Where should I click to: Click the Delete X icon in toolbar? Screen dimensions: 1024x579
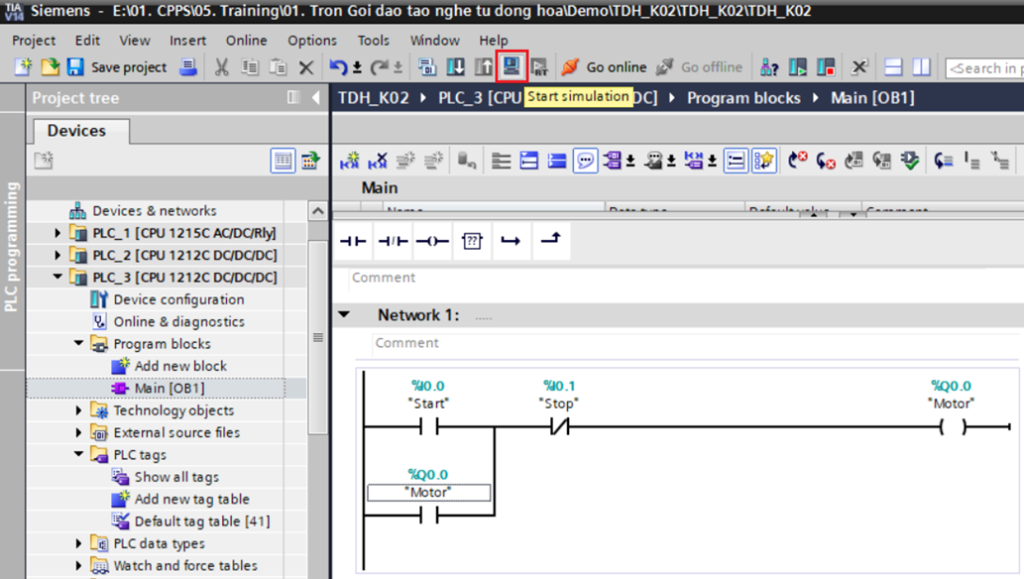(x=306, y=68)
